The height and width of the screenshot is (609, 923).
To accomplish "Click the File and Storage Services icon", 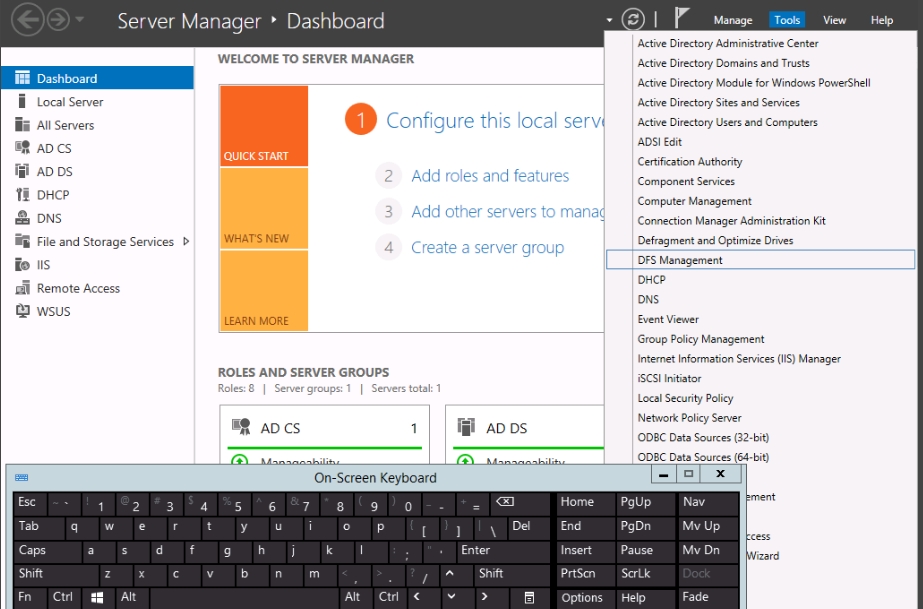I will point(22,241).
